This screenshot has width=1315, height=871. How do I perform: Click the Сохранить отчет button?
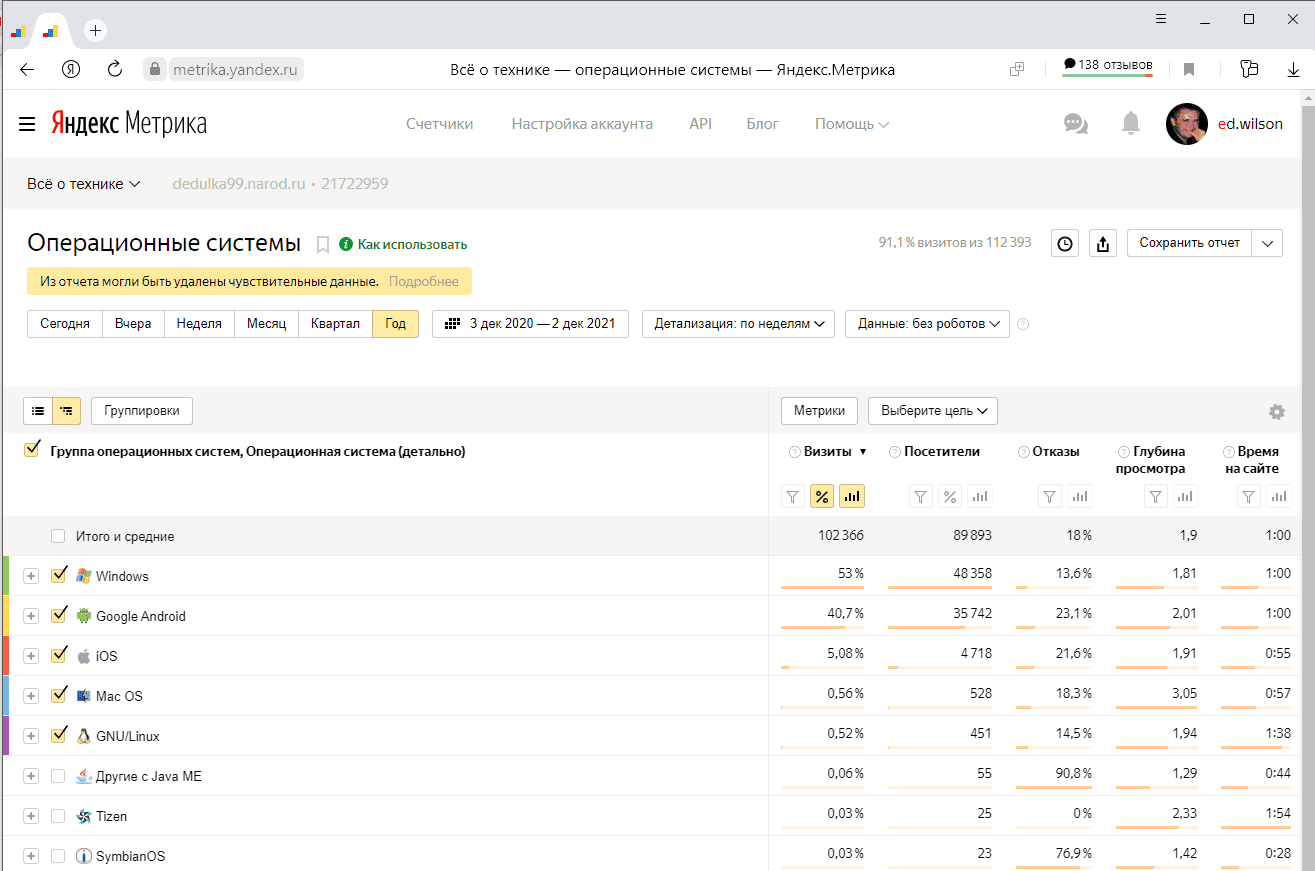point(1189,243)
